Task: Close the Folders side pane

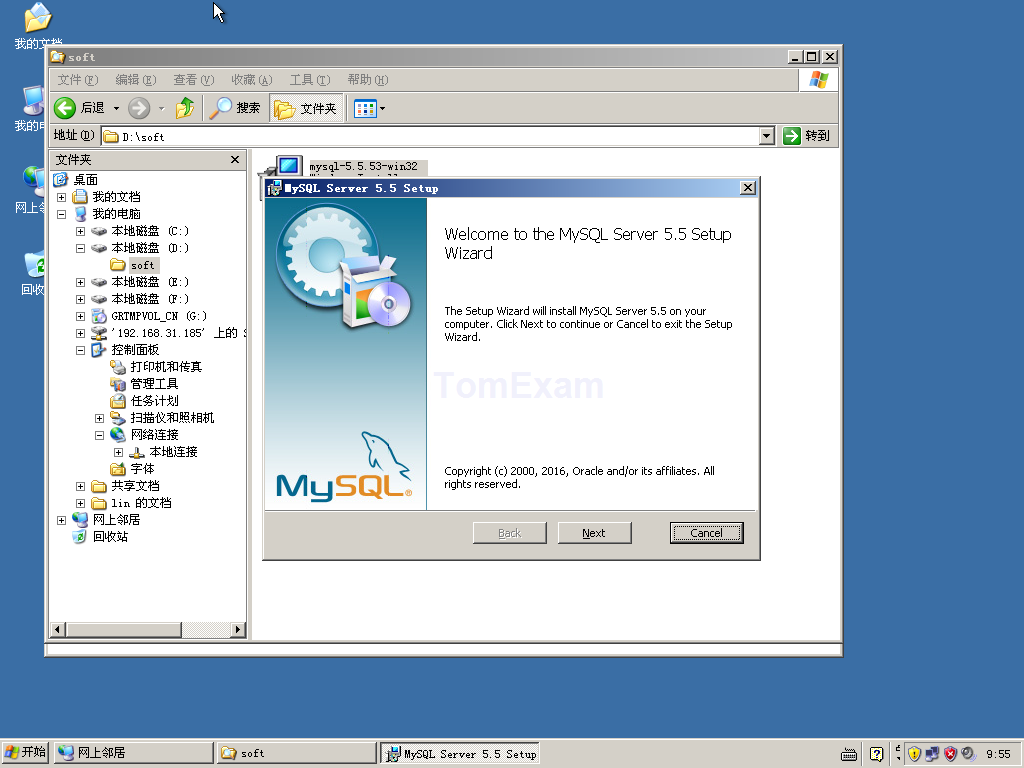Action: (235, 159)
